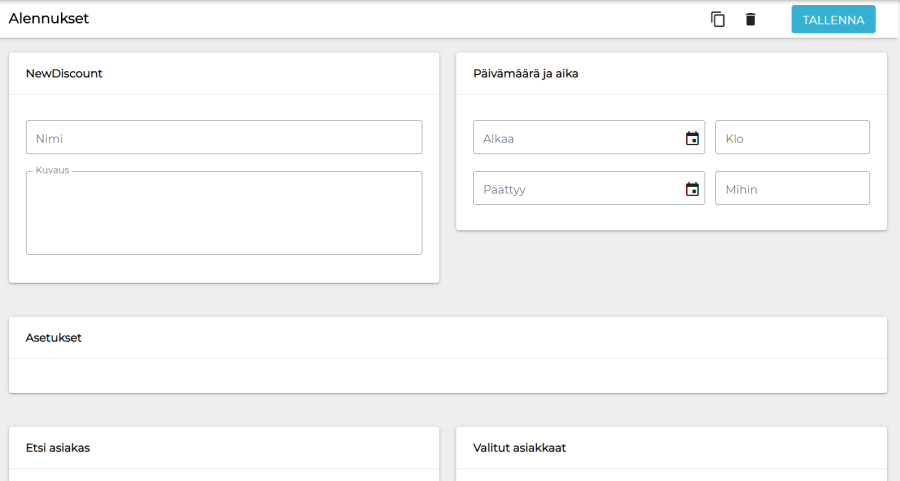The image size is (900, 481).
Task: Select the Alkaa start date field
Action: tap(577, 138)
